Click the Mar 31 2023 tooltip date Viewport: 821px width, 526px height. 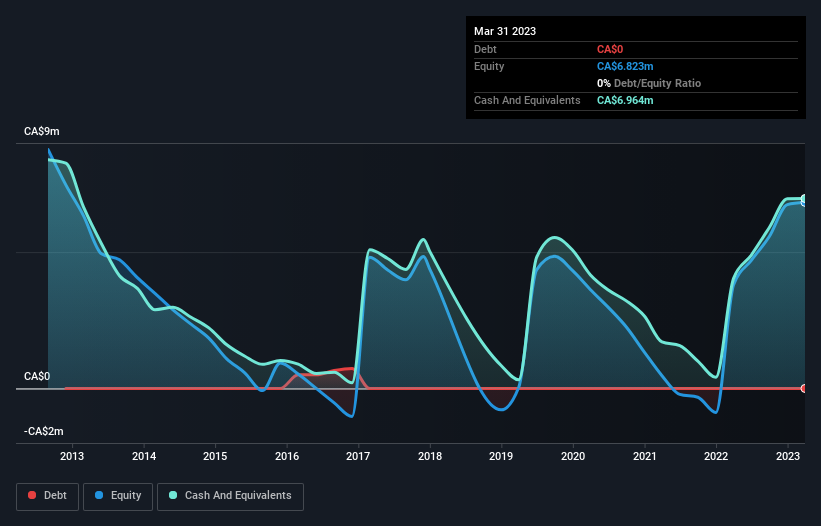coord(505,31)
